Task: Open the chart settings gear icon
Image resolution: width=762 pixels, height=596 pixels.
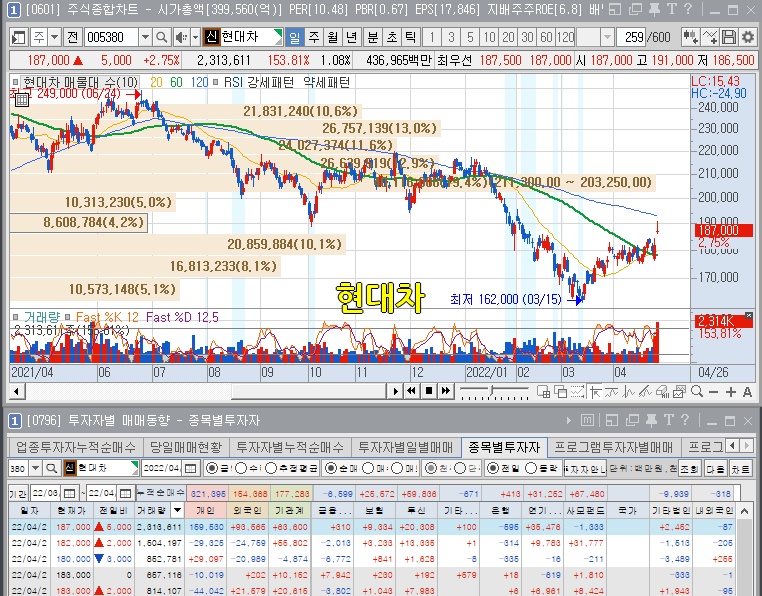Action: click(x=748, y=37)
